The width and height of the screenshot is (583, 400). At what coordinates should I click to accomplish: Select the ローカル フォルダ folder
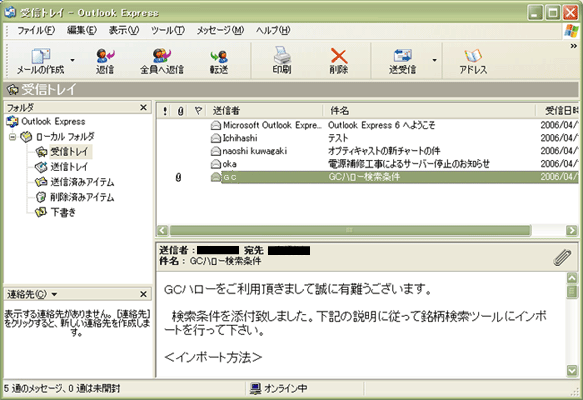pos(65,137)
